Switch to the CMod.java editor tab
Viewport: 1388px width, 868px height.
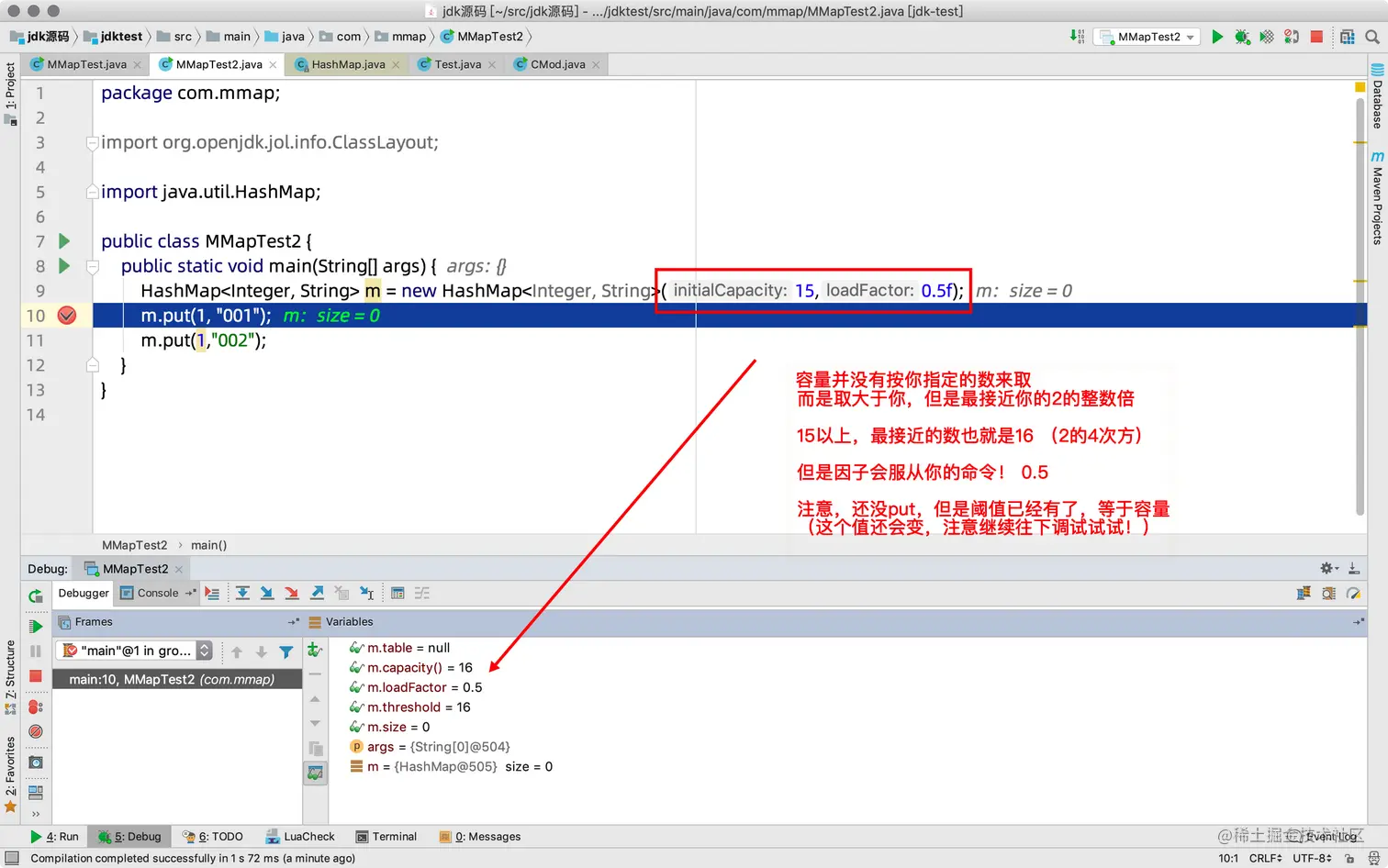(x=557, y=64)
